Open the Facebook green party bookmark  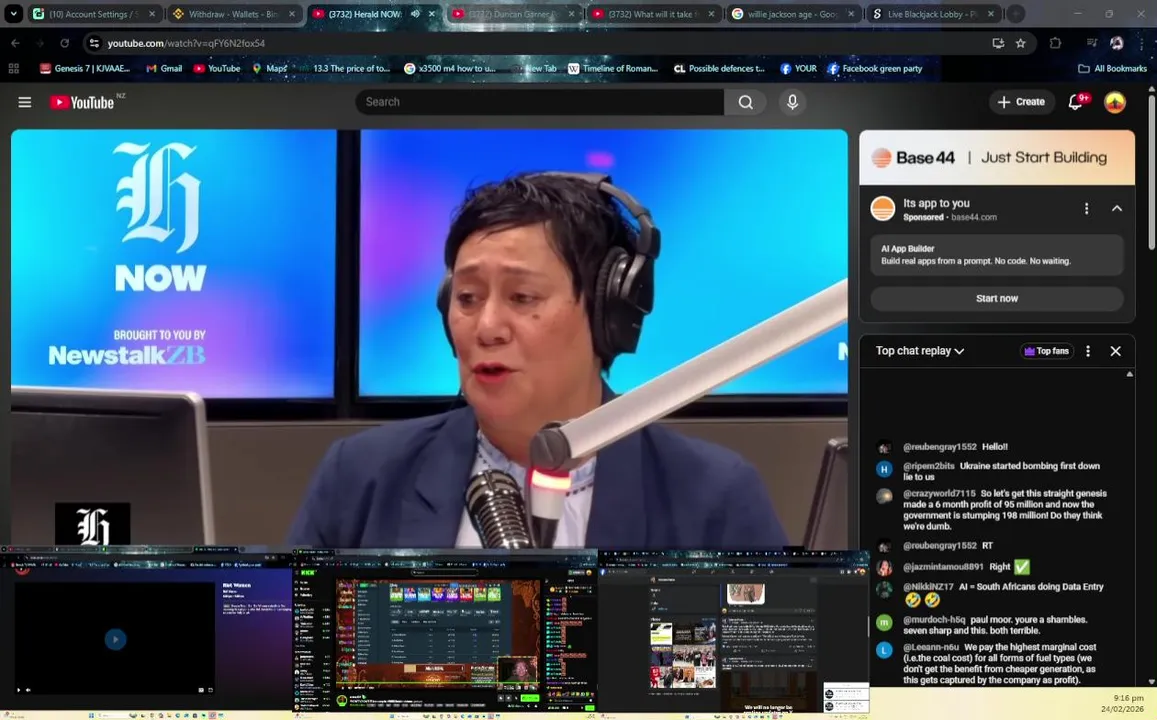tap(874, 69)
